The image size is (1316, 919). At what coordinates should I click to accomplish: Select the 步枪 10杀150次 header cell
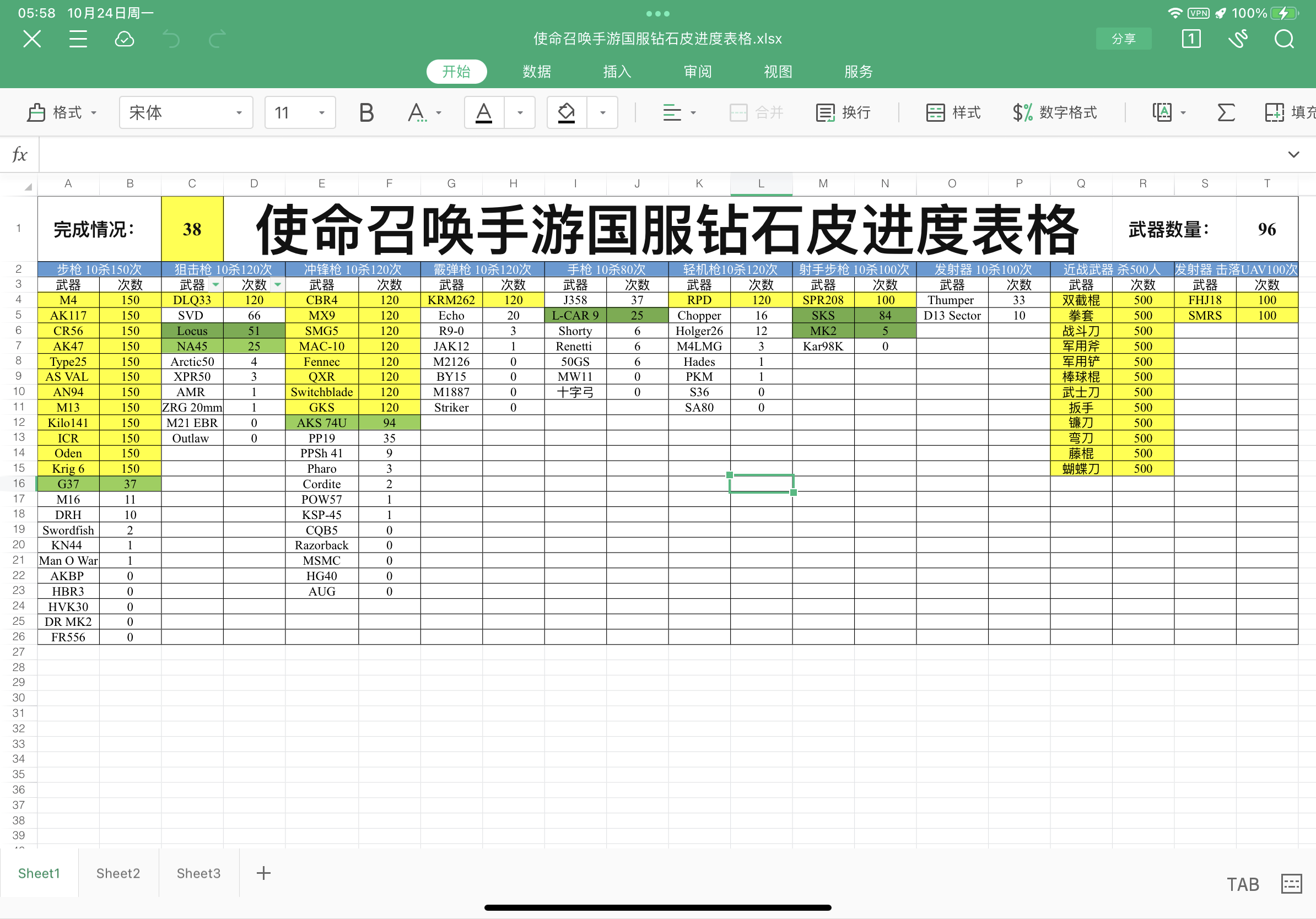[x=99, y=269]
